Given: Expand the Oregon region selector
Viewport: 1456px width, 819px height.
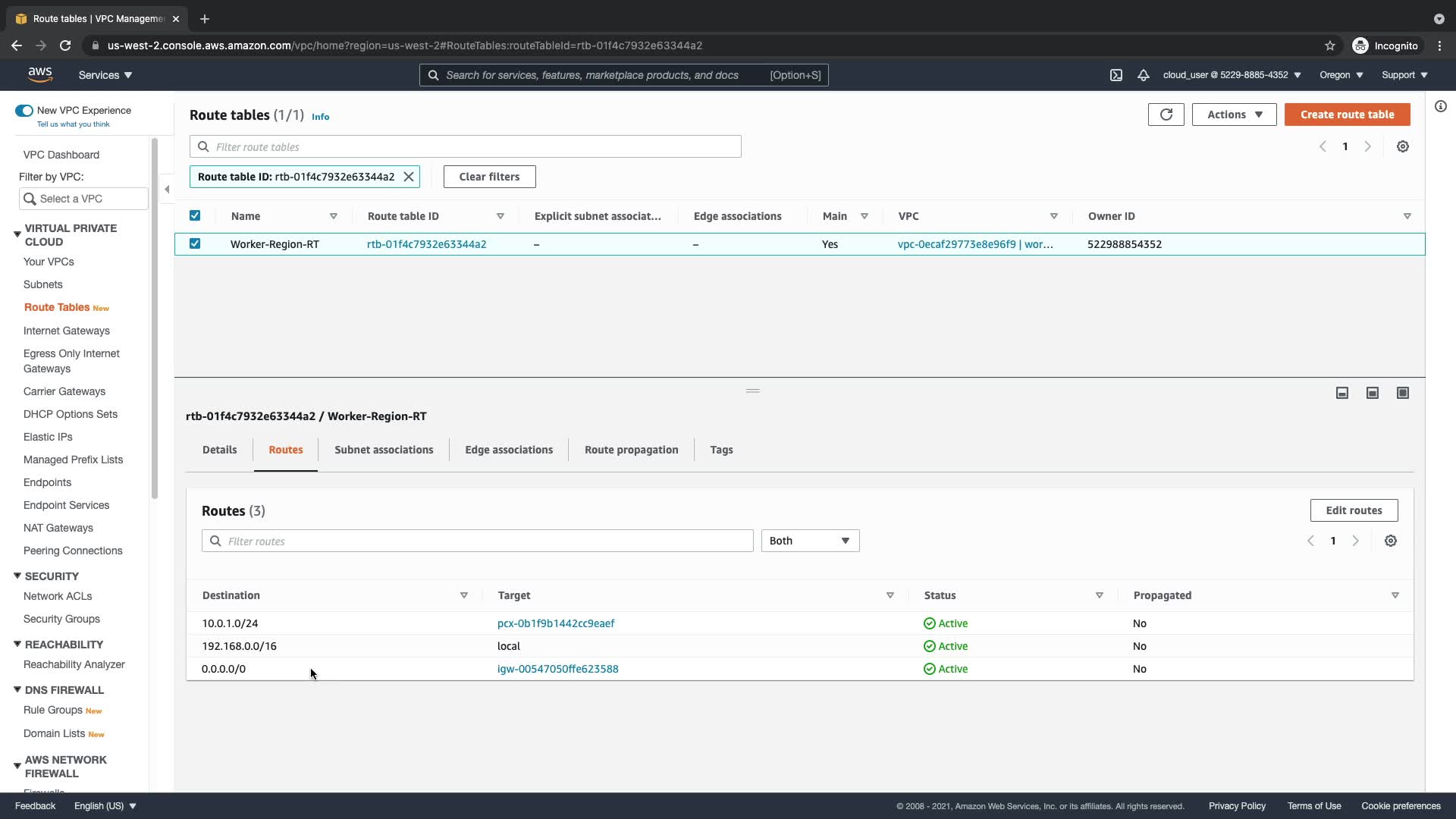Looking at the screenshot, I should point(1341,75).
